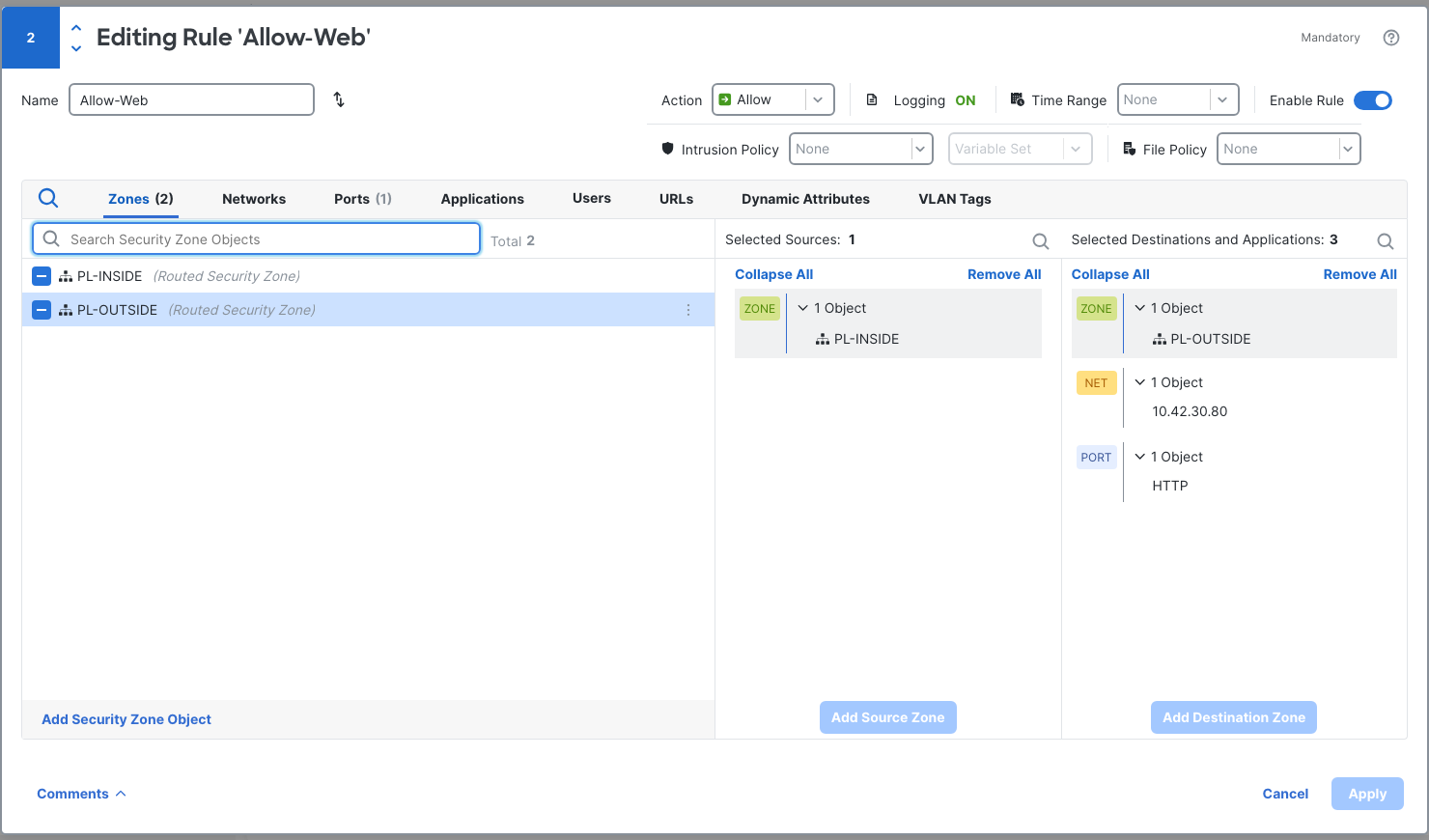Click the search magnifier left of Zones tab
1429x840 pixels.
(48, 198)
